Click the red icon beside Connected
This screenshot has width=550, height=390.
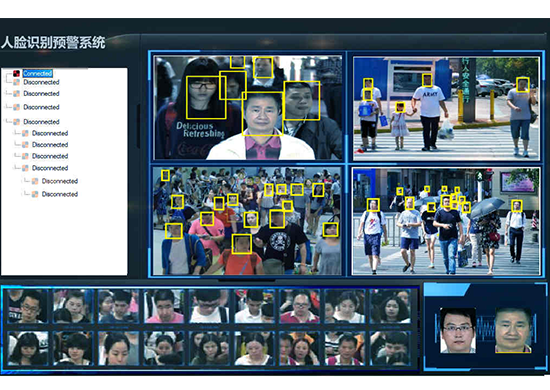coord(16,73)
